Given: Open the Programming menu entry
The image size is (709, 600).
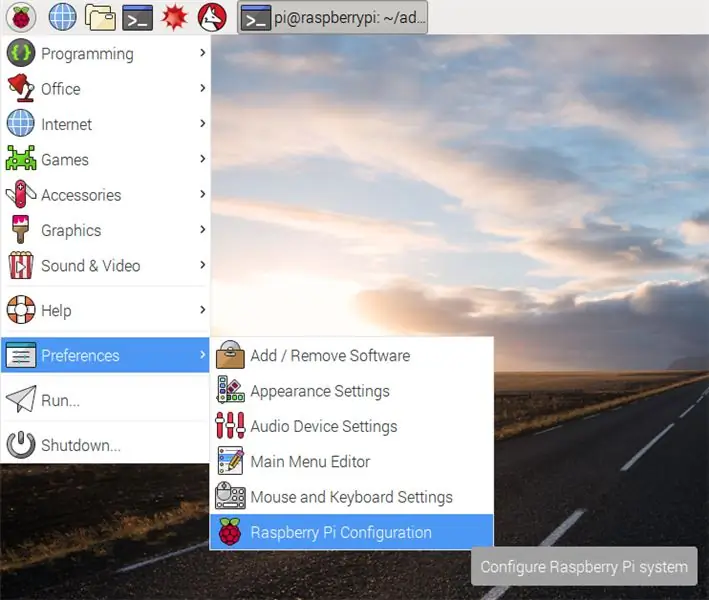Looking at the screenshot, I should point(105,53).
